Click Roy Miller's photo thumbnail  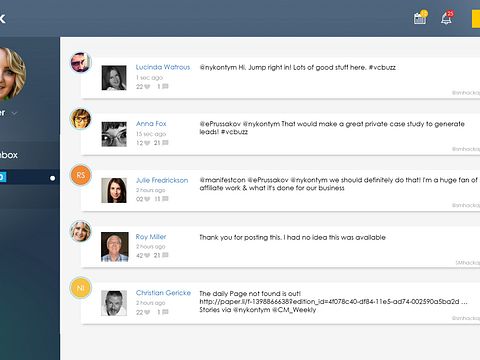coord(115,247)
